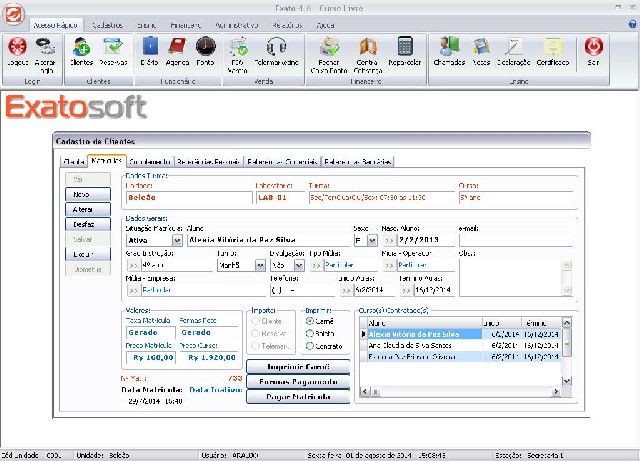Click the Desfaz button
Viewport: 640px width, 461px height.
[88, 224]
